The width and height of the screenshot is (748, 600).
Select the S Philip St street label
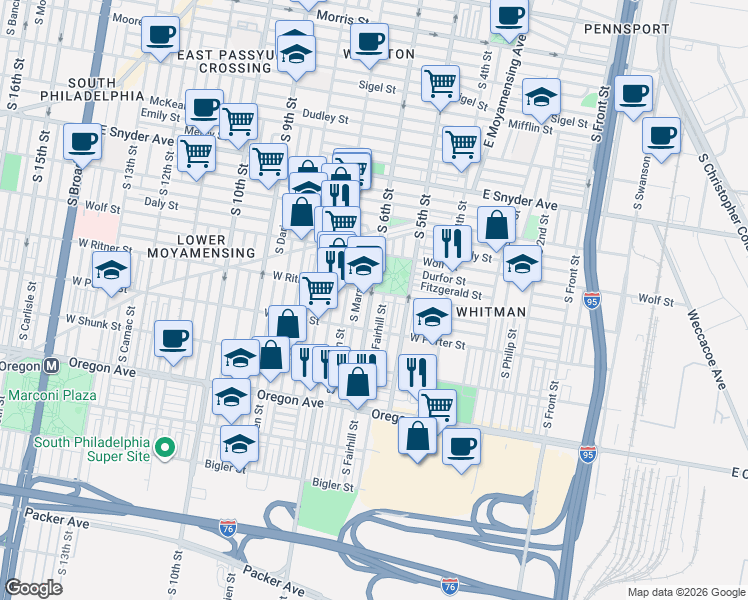pos(509,353)
